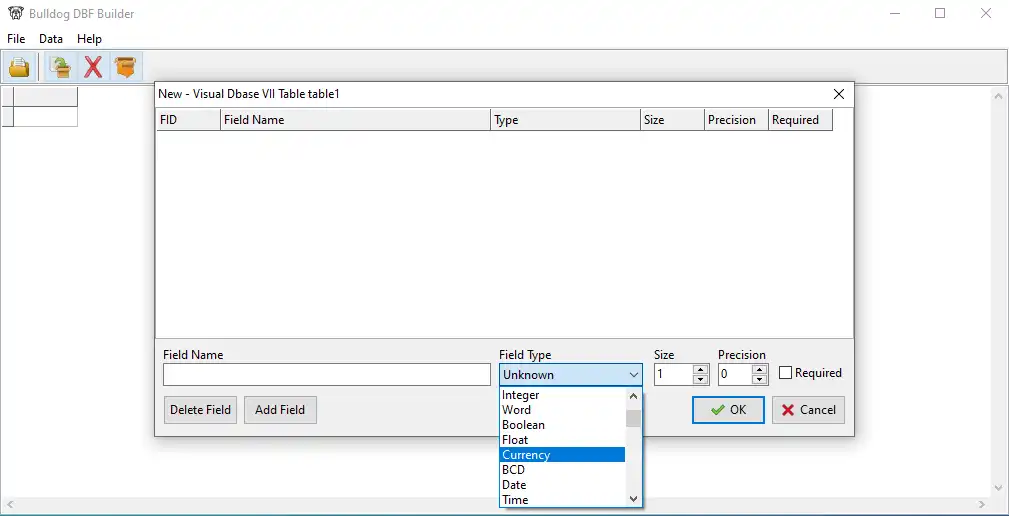This screenshot has width=1009, height=516.
Task: Click the Field Name column header
Action: point(356,120)
